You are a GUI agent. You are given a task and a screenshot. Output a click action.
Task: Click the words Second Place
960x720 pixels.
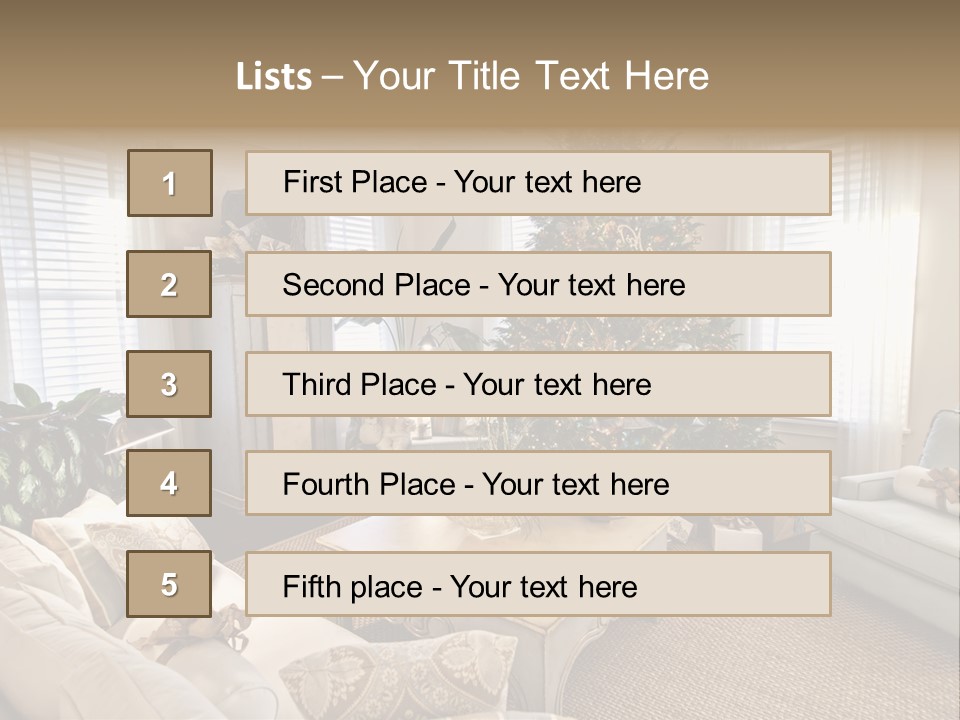(x=375, y=285)
